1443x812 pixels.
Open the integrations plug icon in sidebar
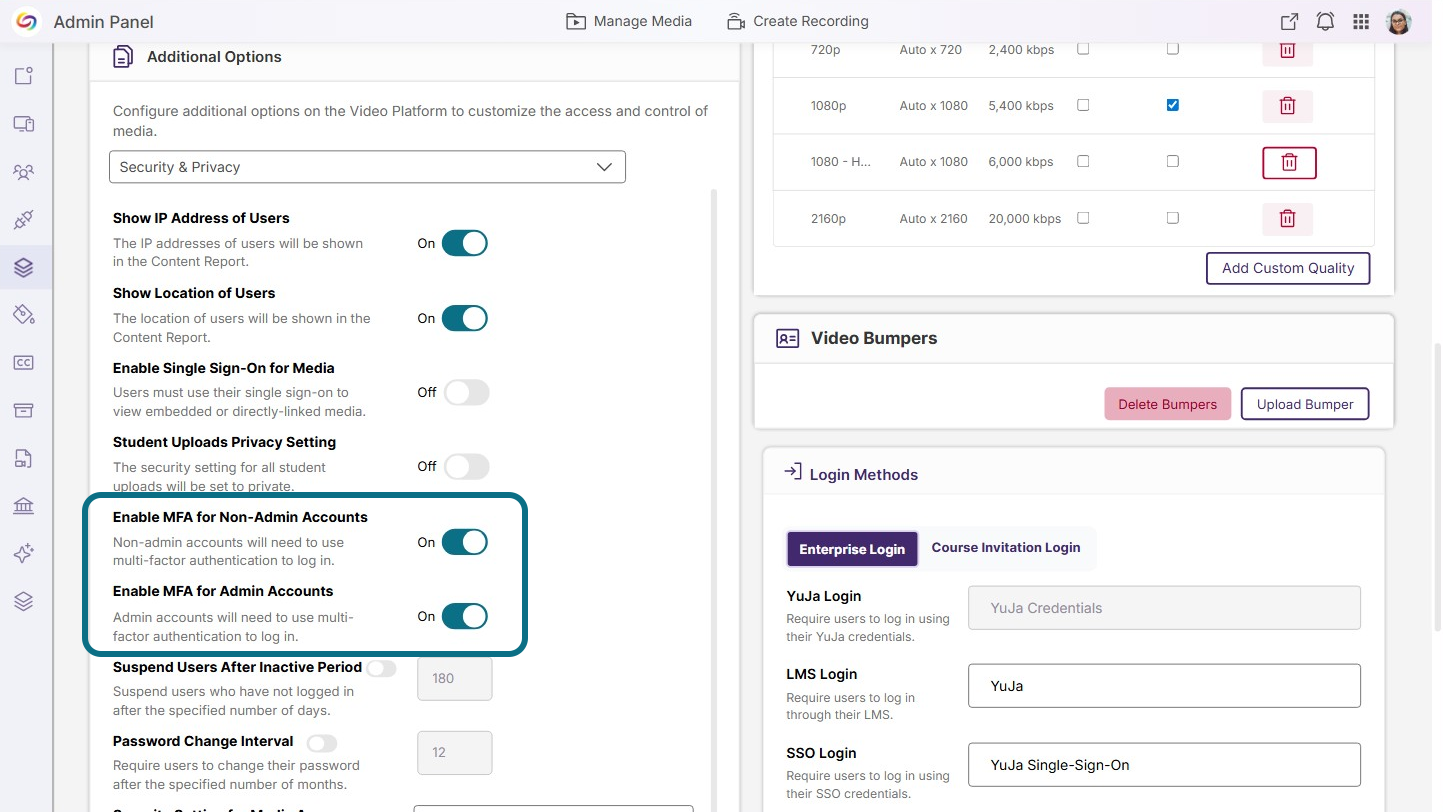[24, 220]
